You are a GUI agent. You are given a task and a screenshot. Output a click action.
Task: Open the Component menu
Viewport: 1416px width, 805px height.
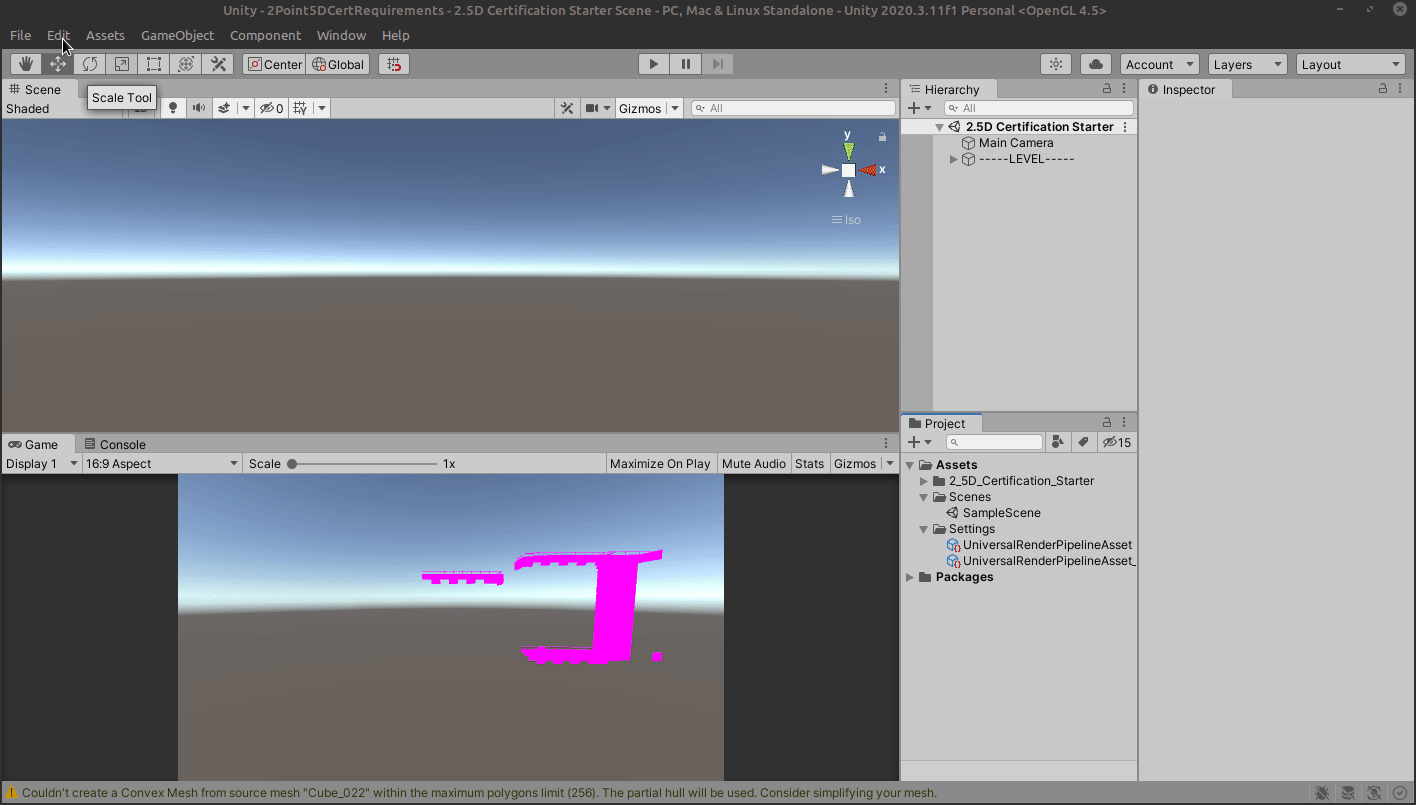(265, 35)
